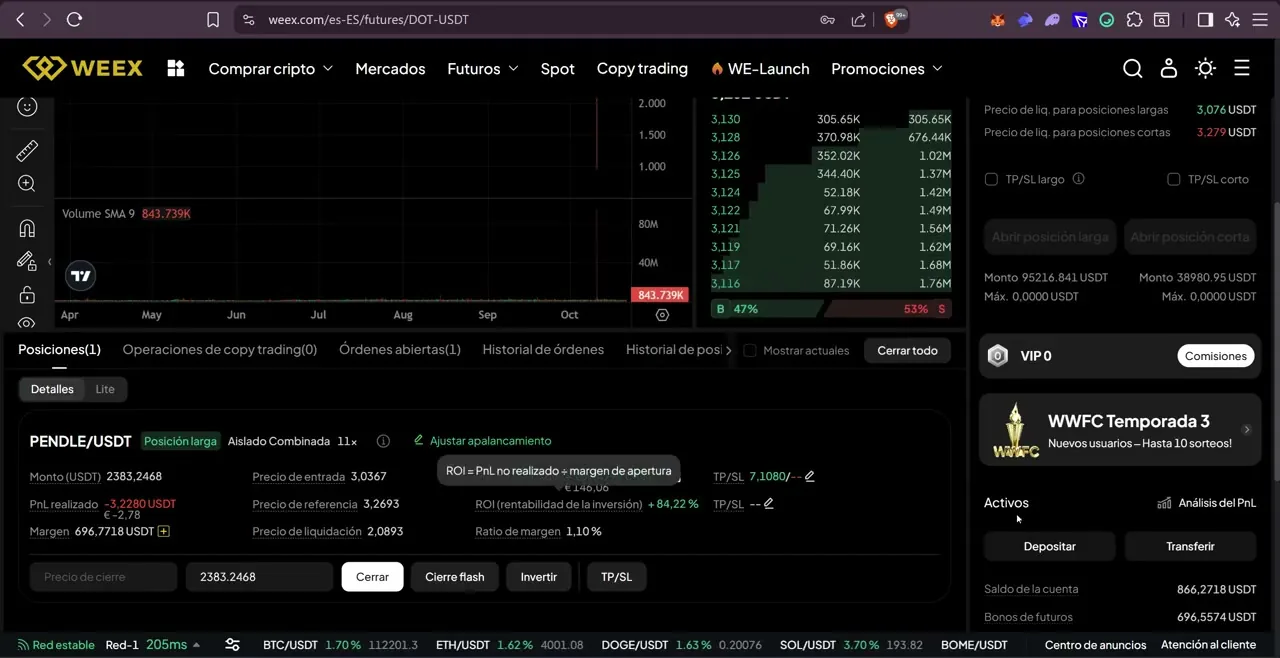The image size is (1280, 658).
Task: Click the info icon beside 11× leverage
Action: coord(383,441)
